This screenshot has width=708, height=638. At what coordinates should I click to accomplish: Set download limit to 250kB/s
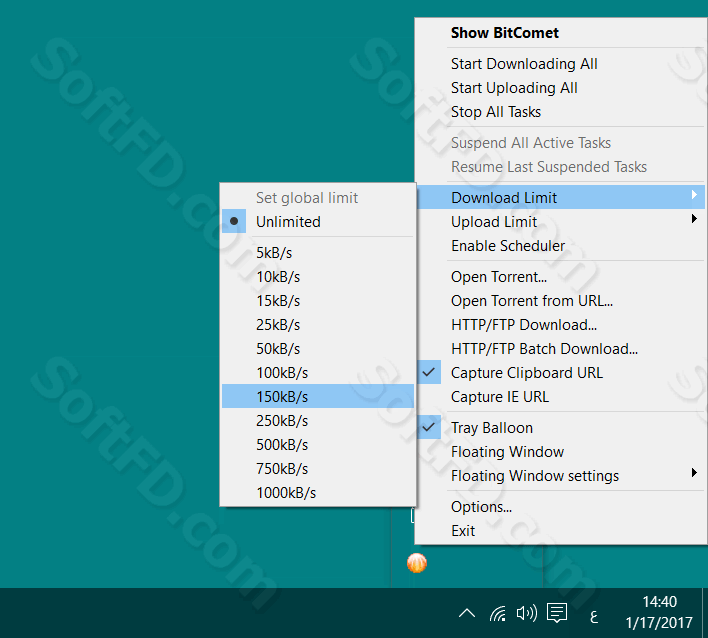click(318, 420)
